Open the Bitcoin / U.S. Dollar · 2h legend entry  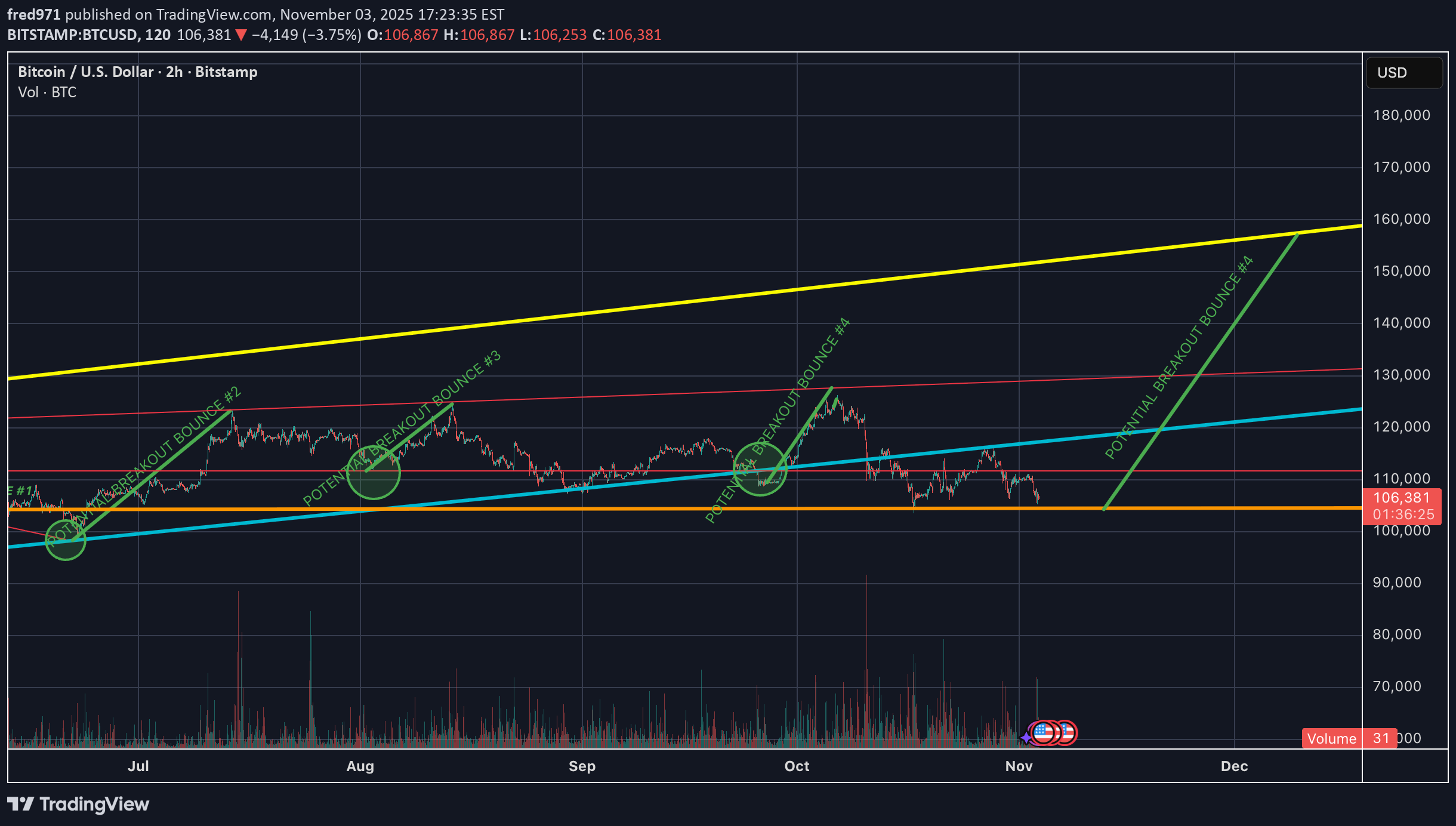tap(137, 72)
